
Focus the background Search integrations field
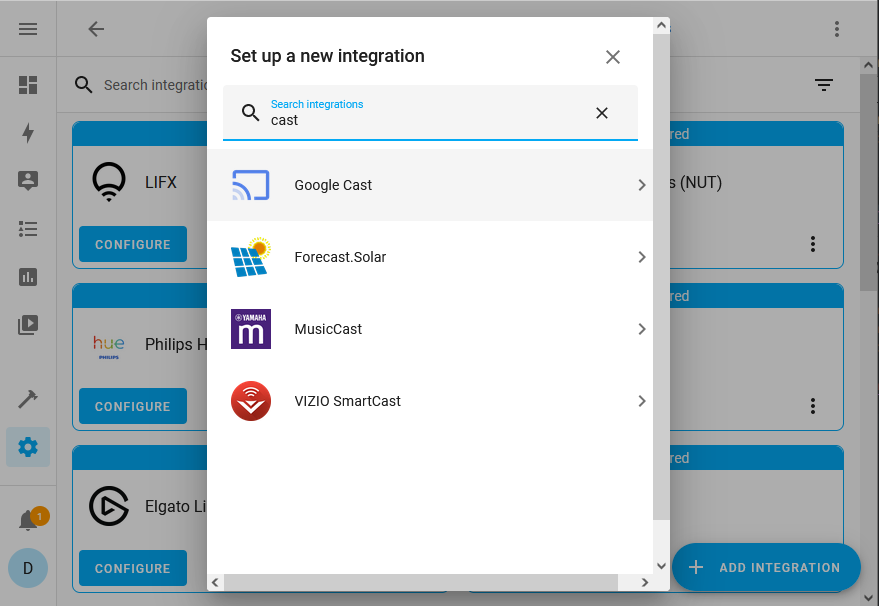[156, 85]
